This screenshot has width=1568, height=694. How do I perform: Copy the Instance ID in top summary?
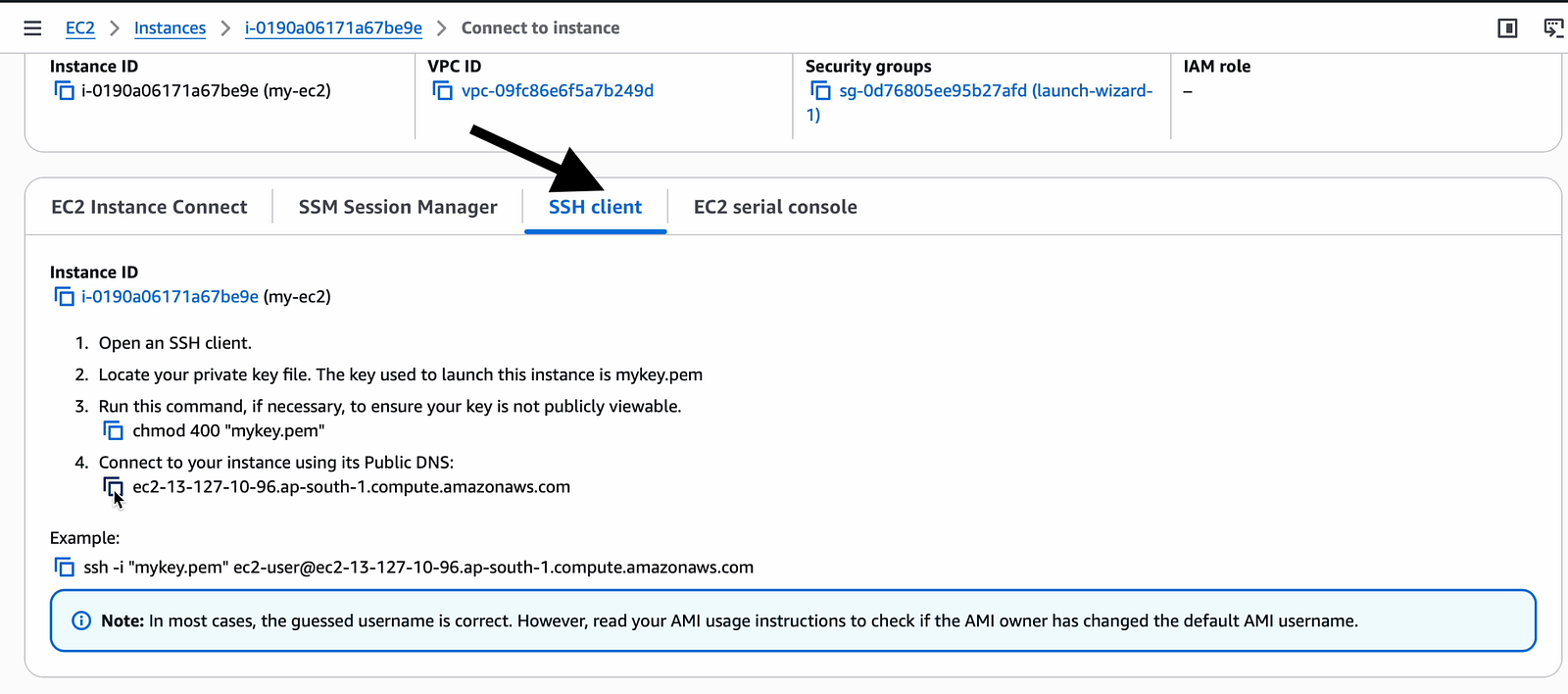[65, 91]
